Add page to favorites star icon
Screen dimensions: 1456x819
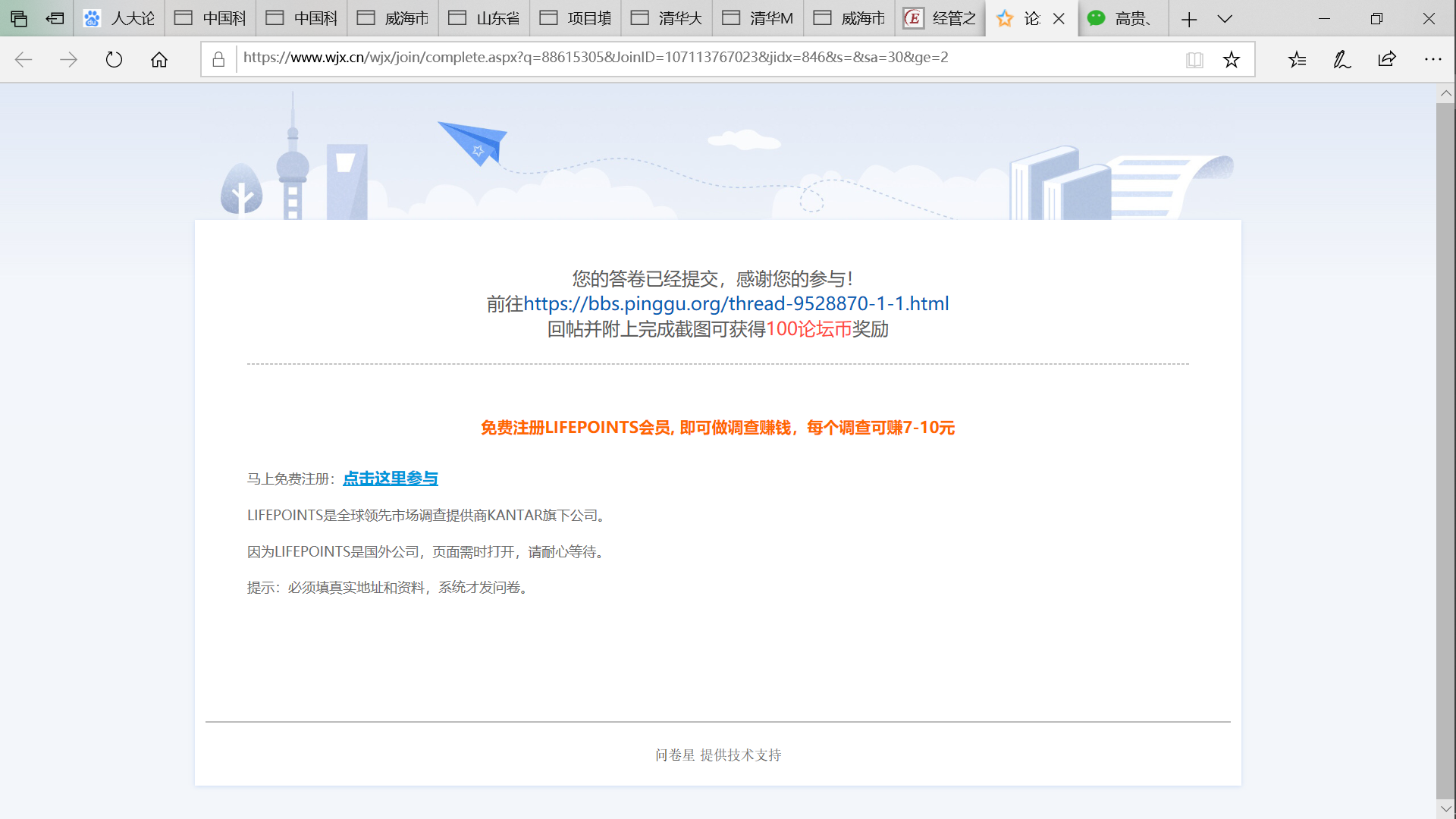(1231, 59)
